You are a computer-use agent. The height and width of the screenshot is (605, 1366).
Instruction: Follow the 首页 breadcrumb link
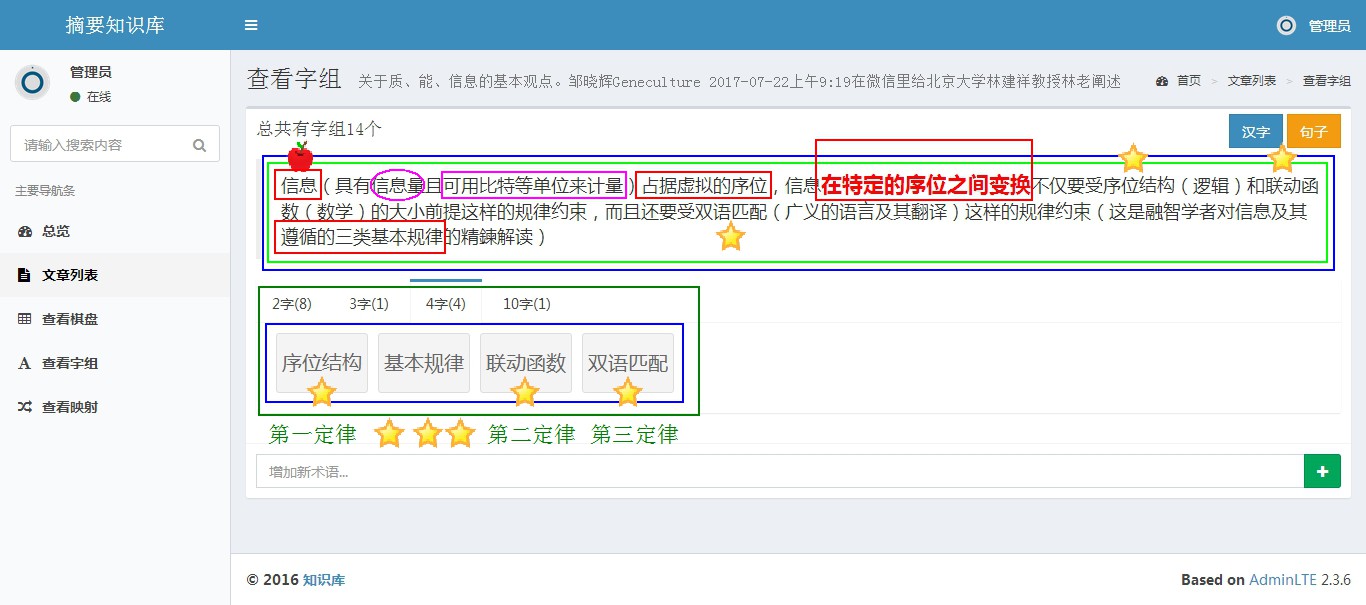1188,81
